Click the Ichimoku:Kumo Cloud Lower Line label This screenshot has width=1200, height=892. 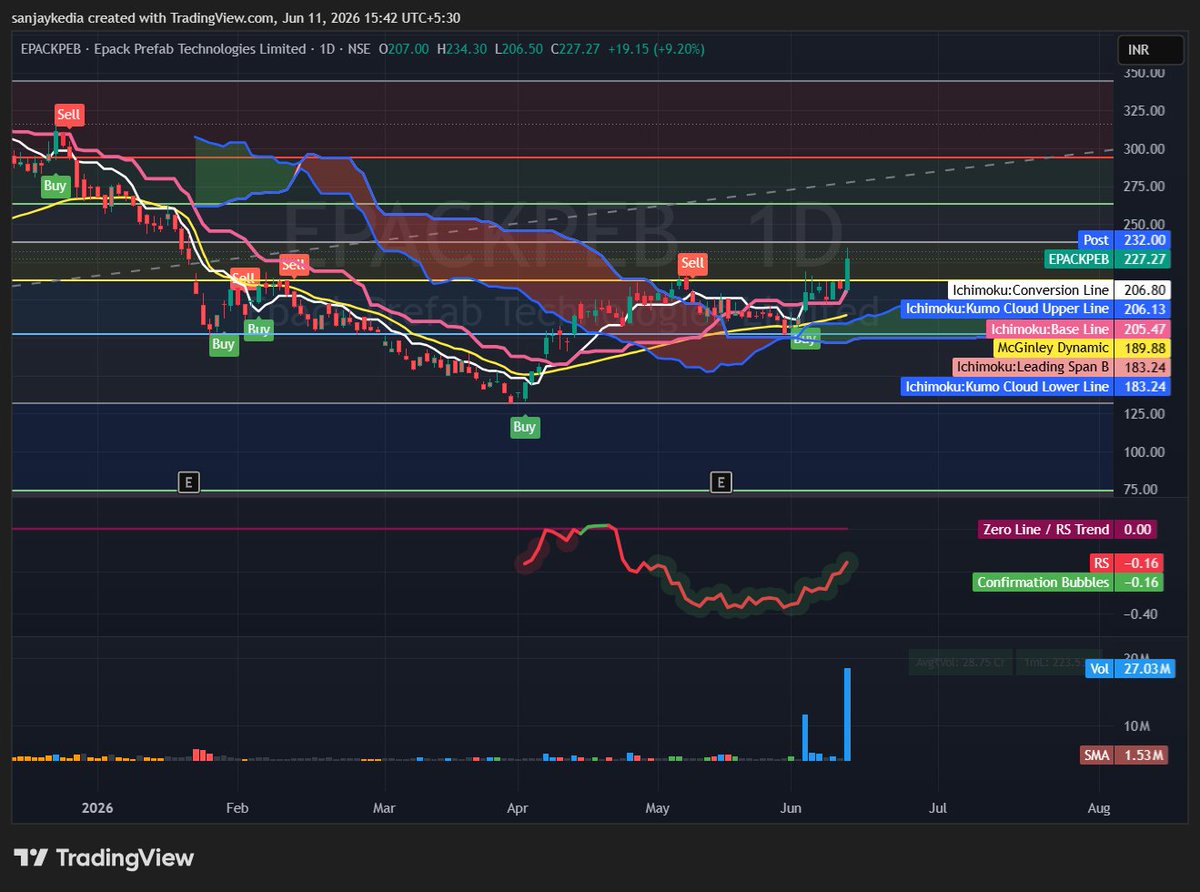(1035, 386)
